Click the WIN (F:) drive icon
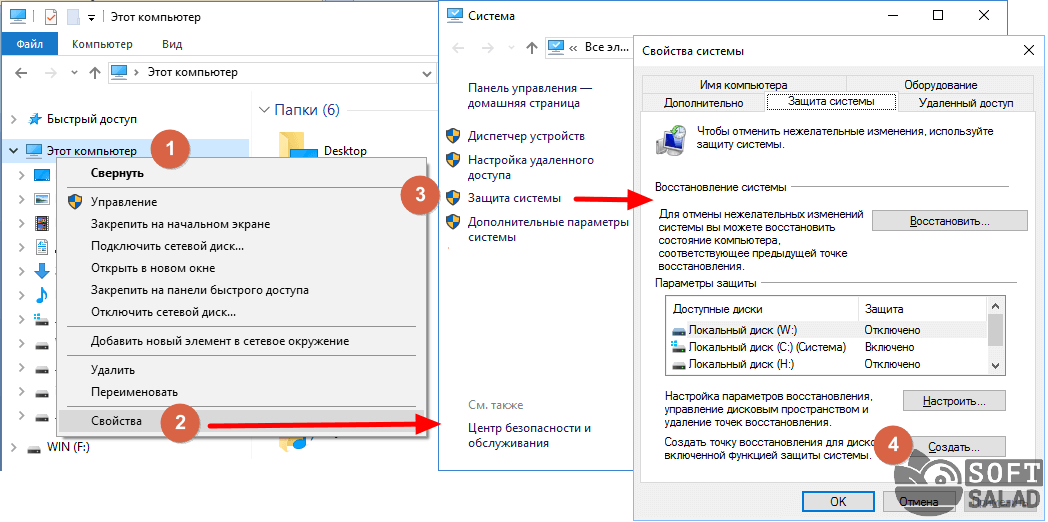1048x522 pixels. pos(35,447)
